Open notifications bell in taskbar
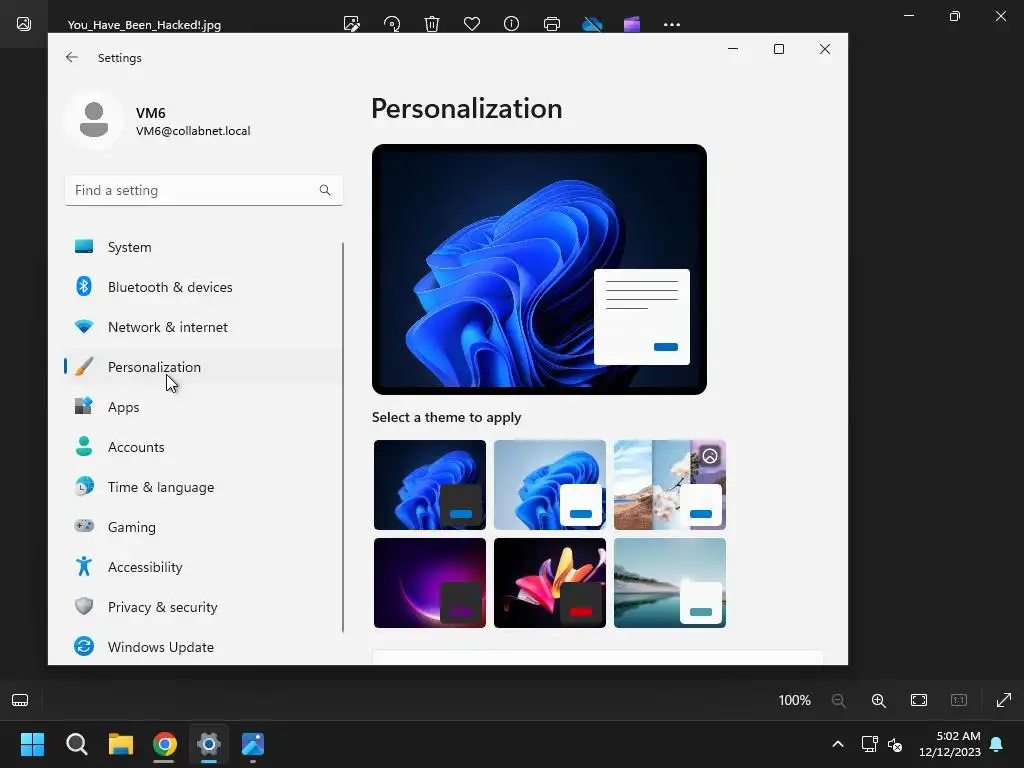Screen dimensions: 1024x768 click(997, 744)
